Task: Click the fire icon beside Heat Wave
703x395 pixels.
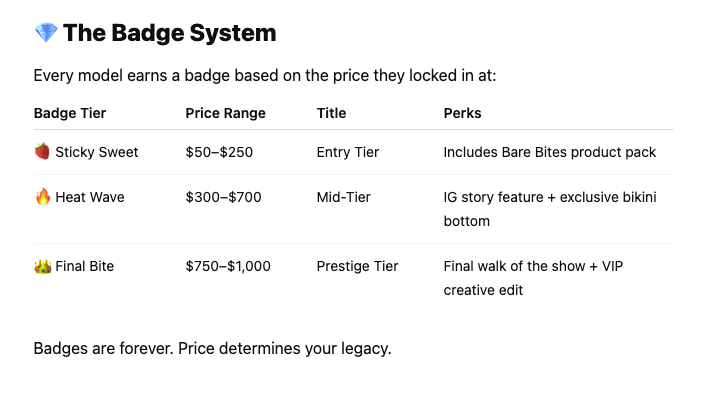Action: pos(43,196)
